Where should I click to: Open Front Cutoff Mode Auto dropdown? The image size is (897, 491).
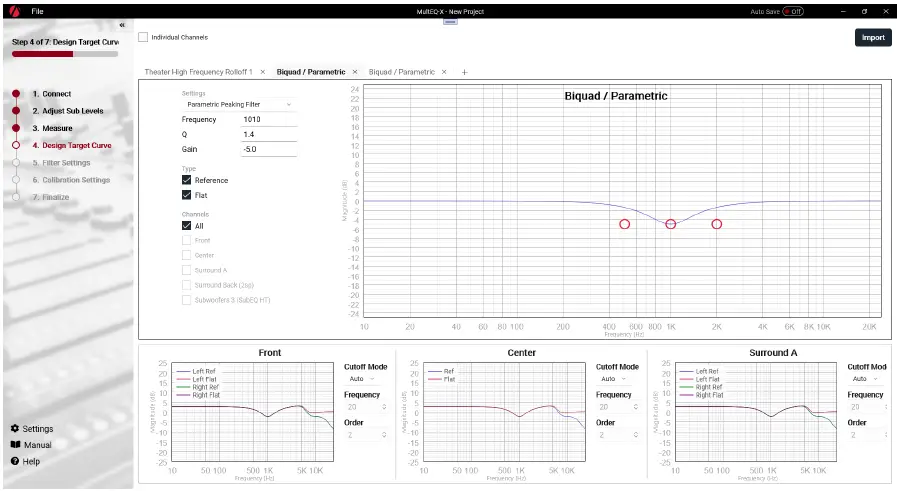pyautogui.click(x=362, y=379)
